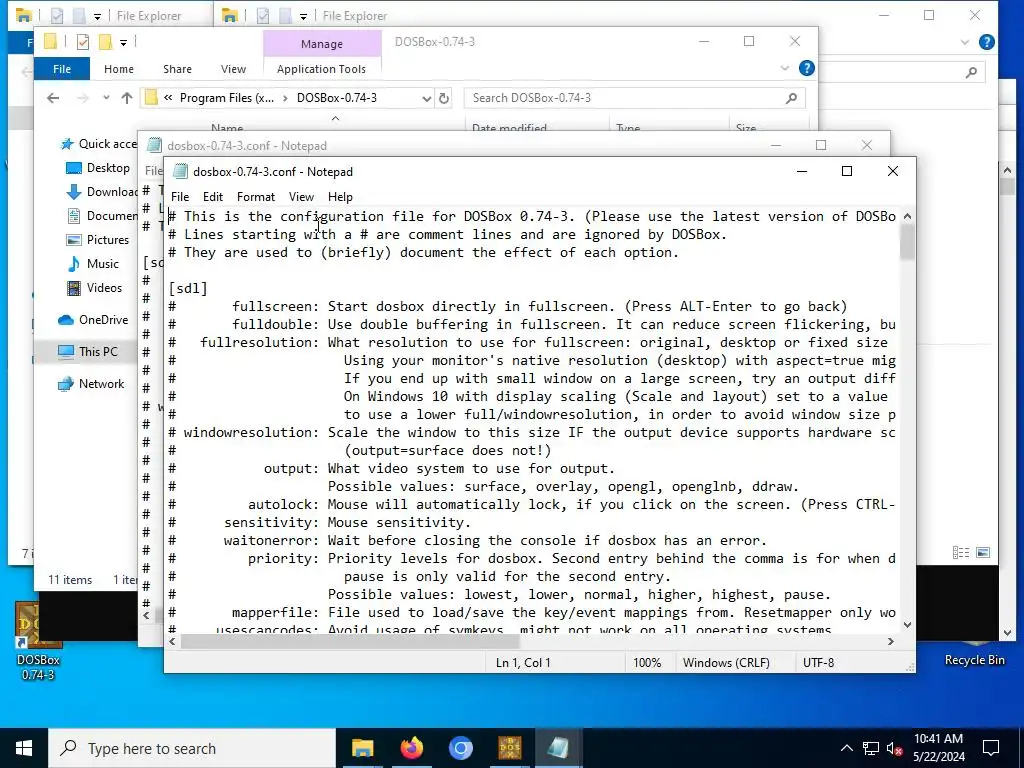The width and height of the screenshot is (1024, 768).
Task: Open Pictures in navigation pane
Action: [98, 240]
